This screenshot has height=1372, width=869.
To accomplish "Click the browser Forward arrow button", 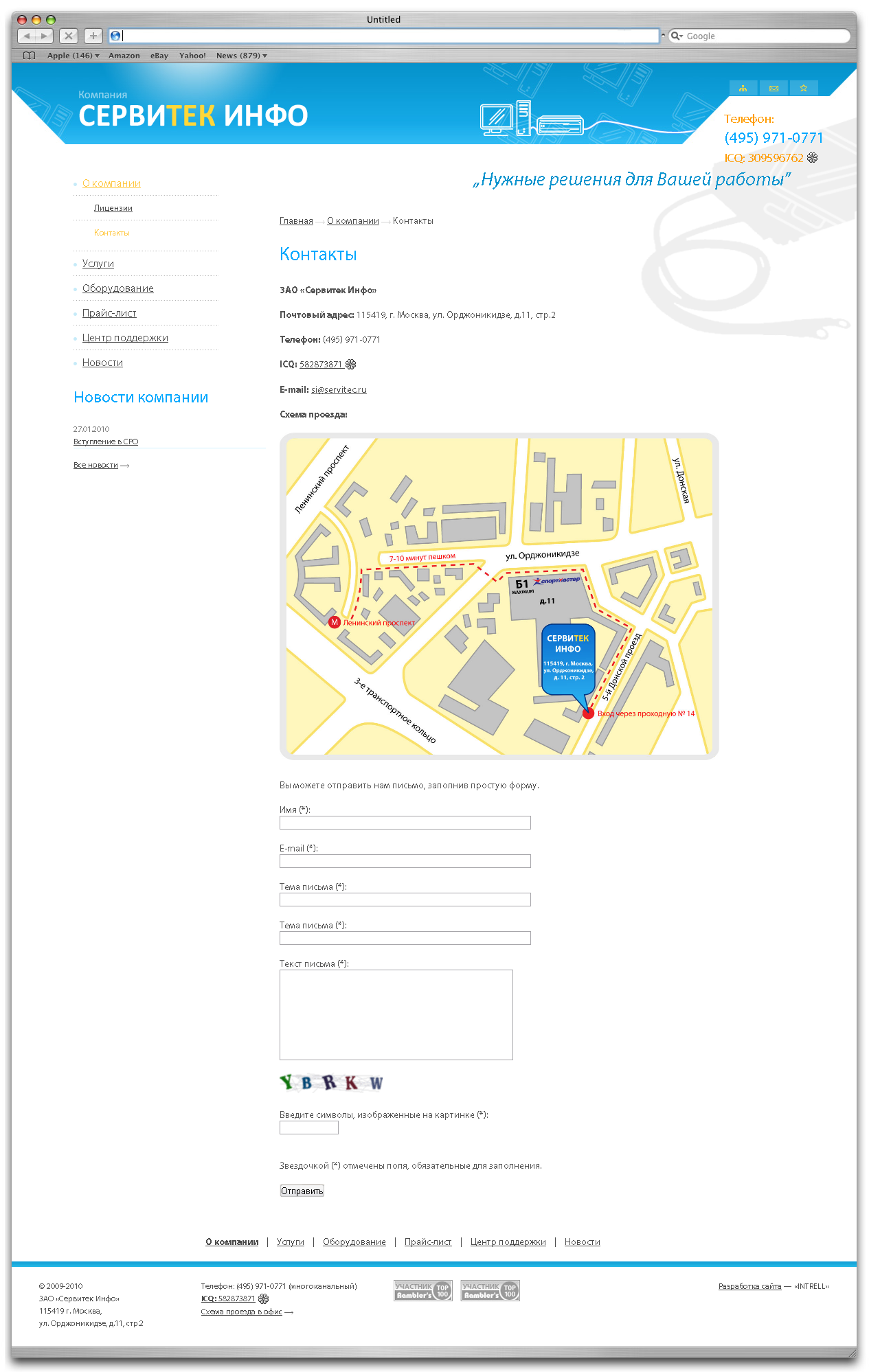I will pos(45,36).
